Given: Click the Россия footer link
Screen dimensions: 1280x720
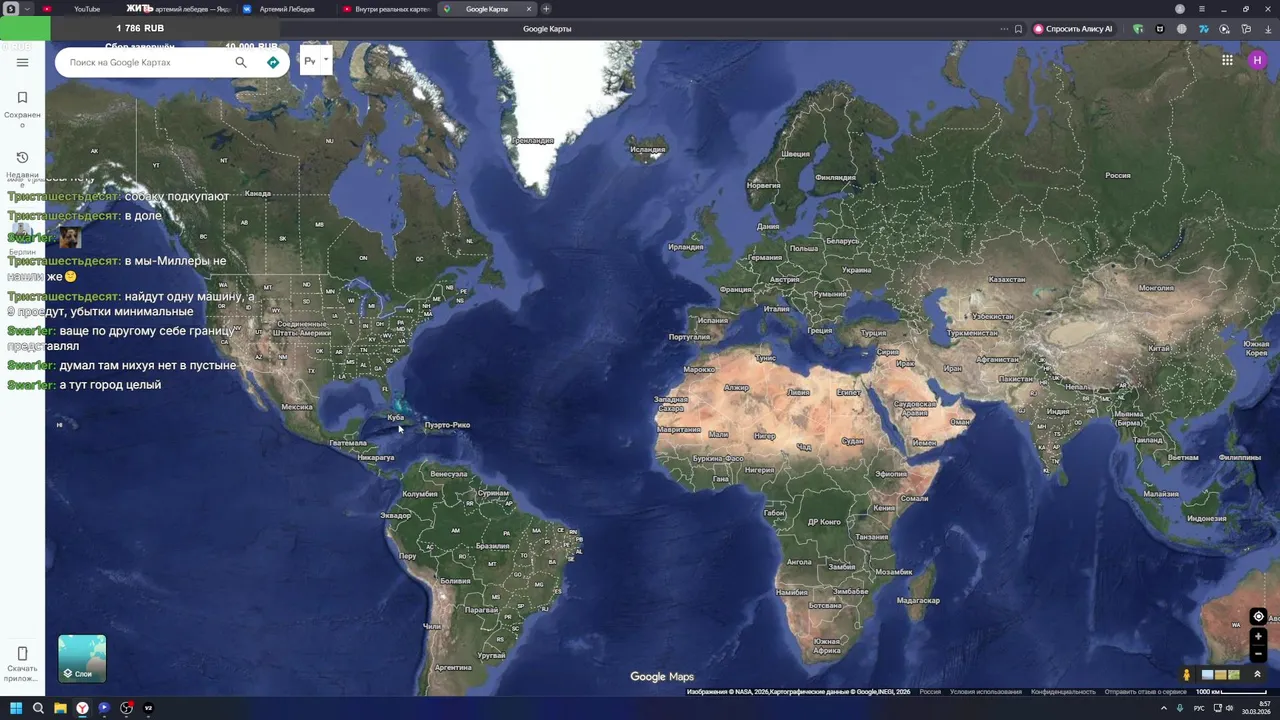Looking at the screenshot, I should [930, 692].
